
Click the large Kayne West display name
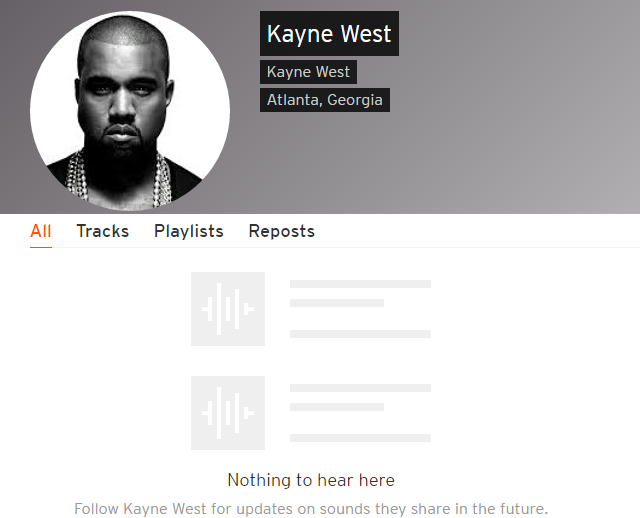point(329,33)
